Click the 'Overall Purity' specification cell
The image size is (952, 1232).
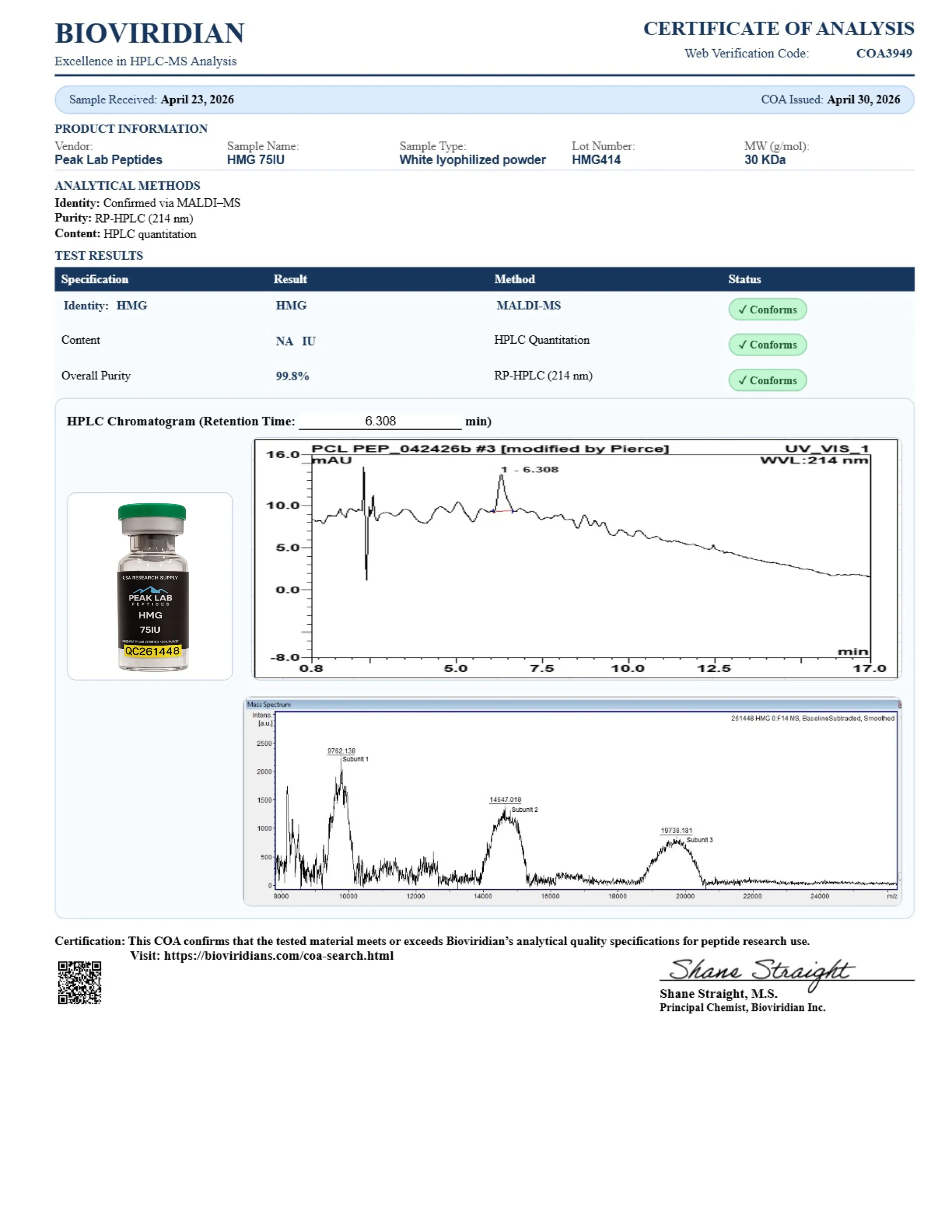click(x=96, y=376)
